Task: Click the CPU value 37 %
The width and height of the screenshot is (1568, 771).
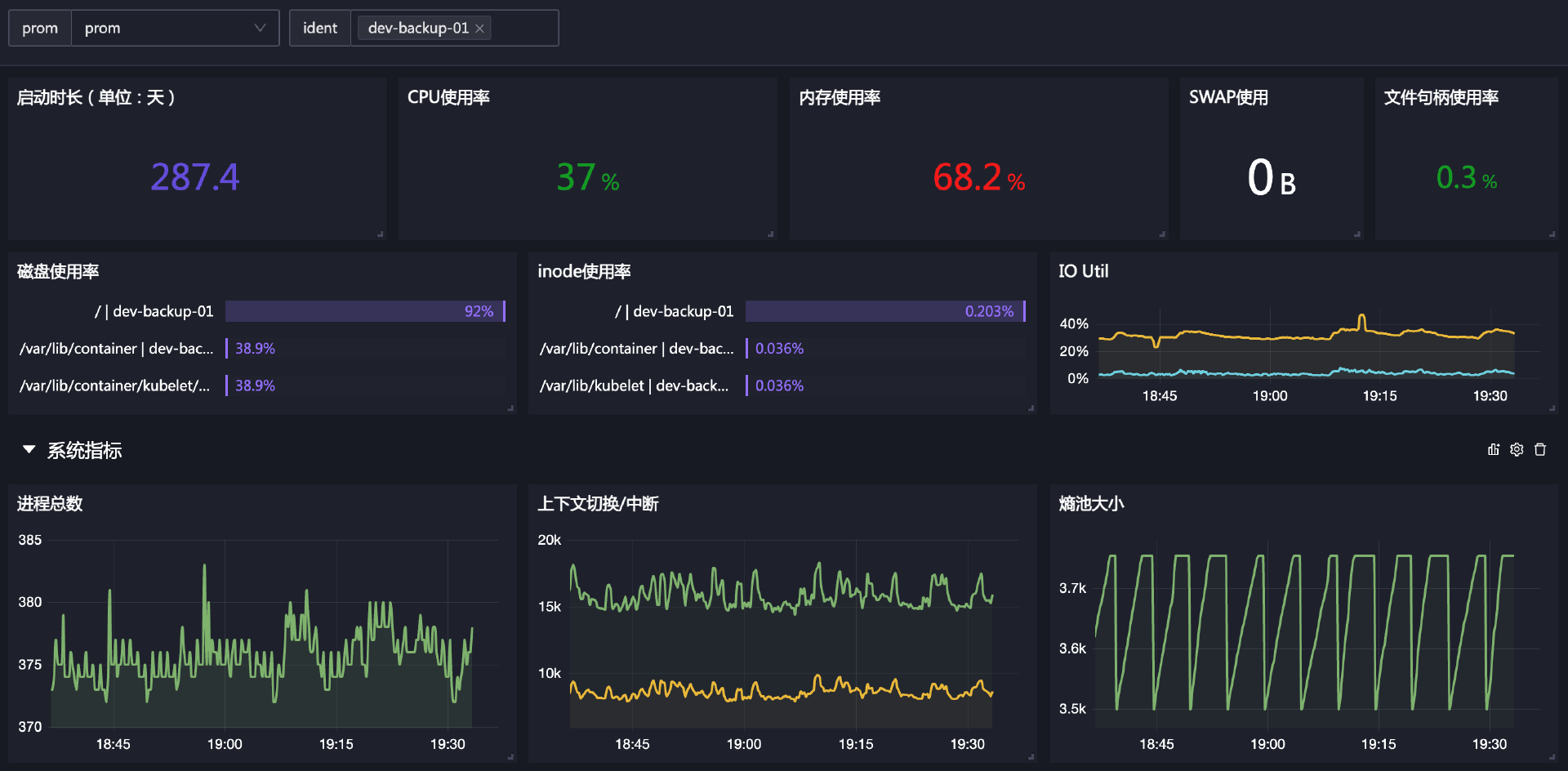Action: point(587,177)
